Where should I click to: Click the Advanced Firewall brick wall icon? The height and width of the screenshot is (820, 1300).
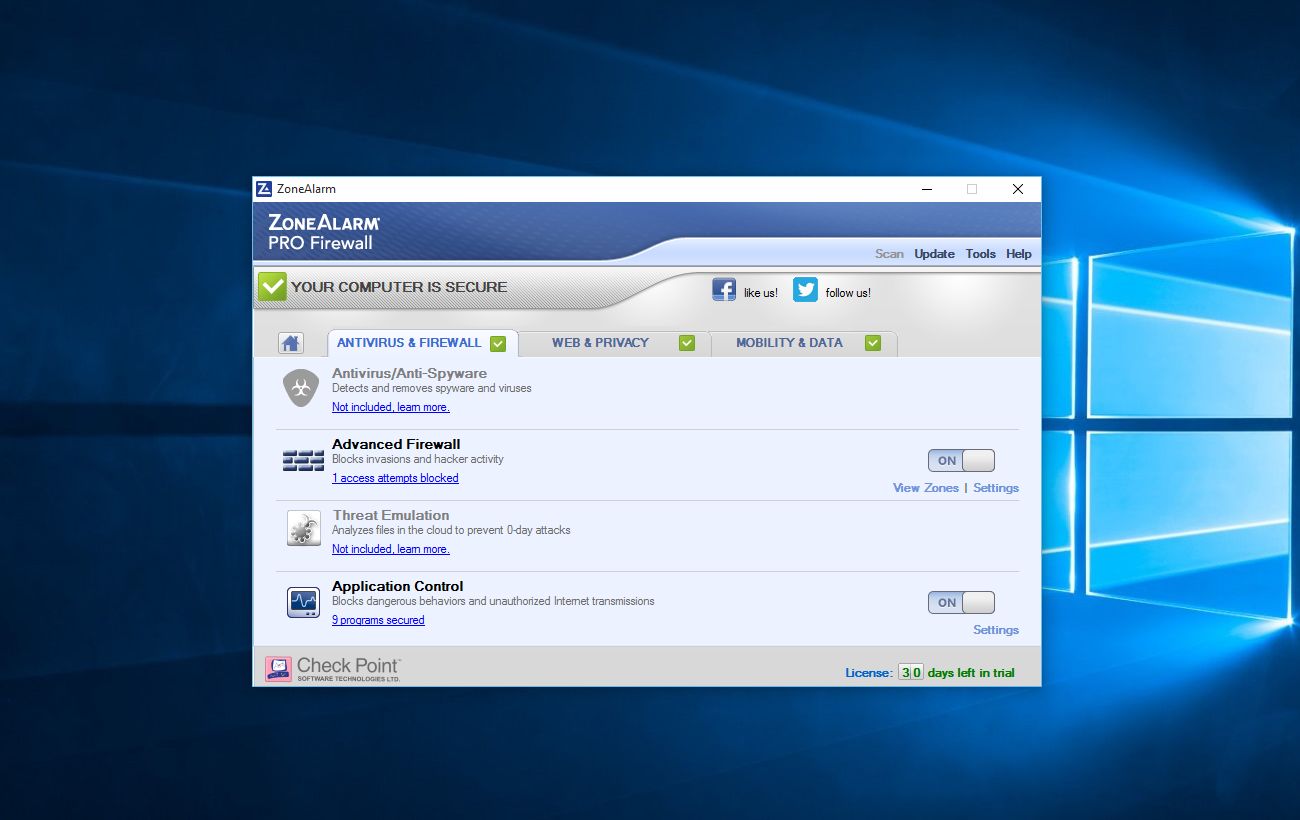click(303, 460)
